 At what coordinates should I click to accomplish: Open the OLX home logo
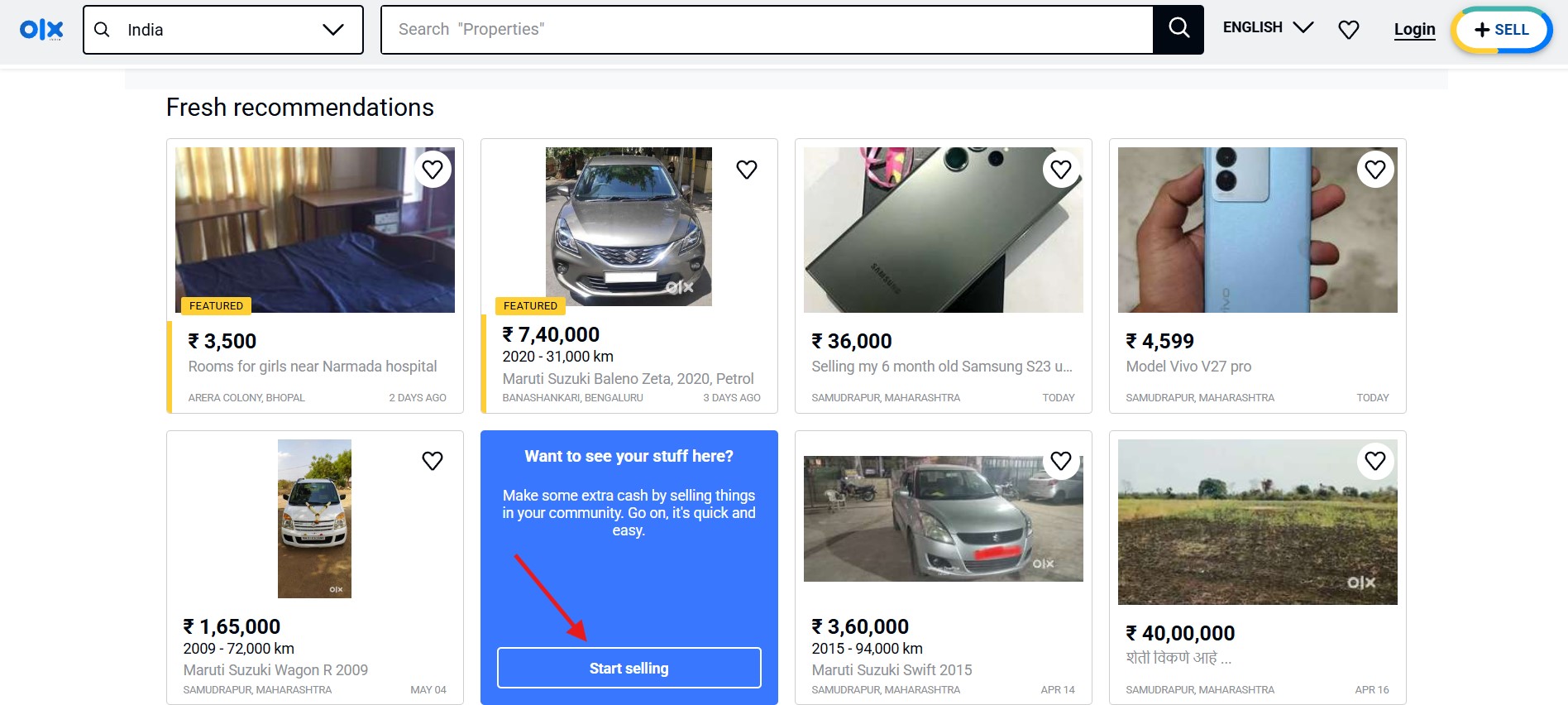[41, 30]
